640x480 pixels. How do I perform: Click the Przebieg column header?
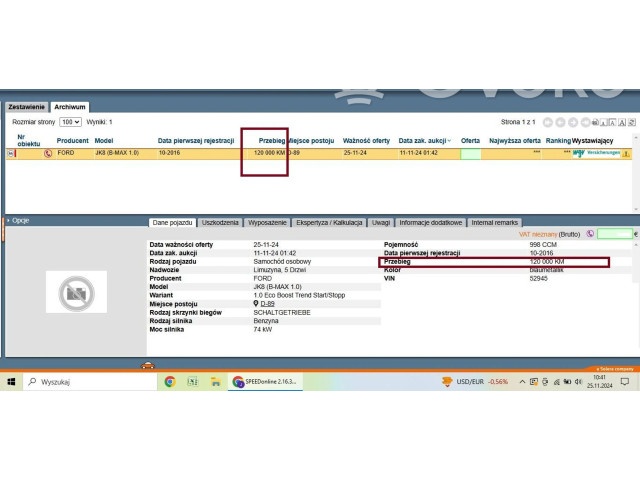coord(272,141)
